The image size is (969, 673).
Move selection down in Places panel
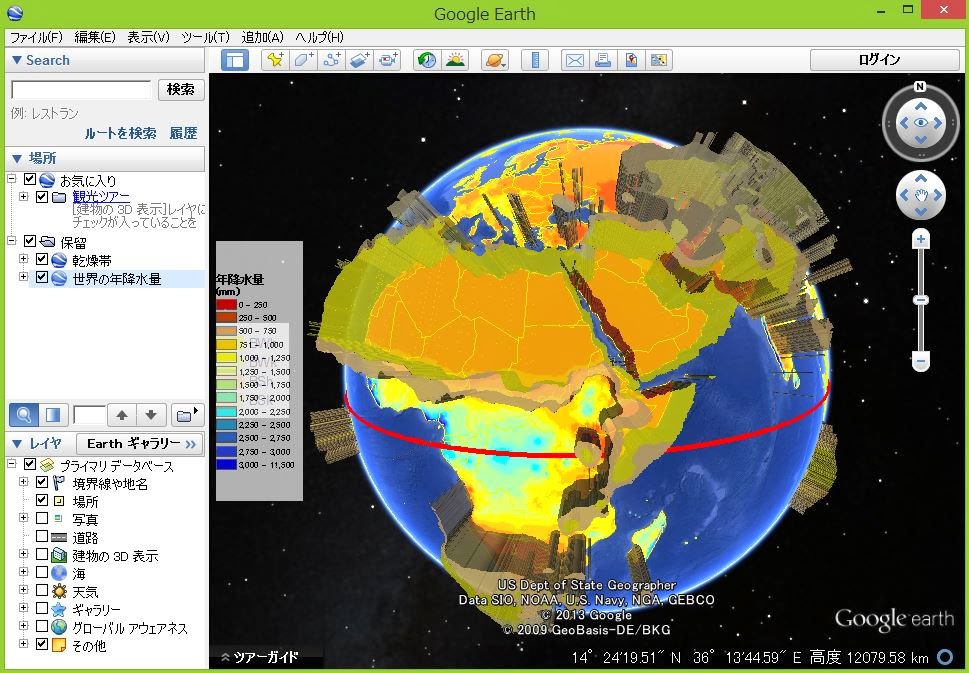click(x=151, y=415)
